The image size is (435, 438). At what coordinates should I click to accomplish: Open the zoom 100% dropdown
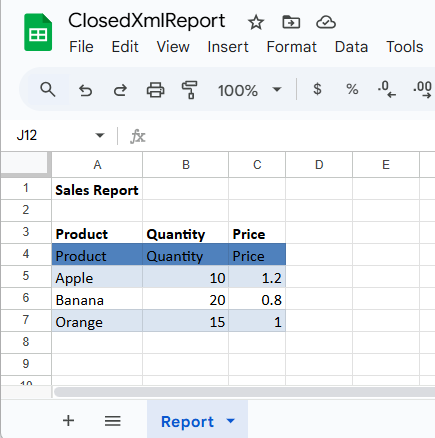click(x=250, y=90)
